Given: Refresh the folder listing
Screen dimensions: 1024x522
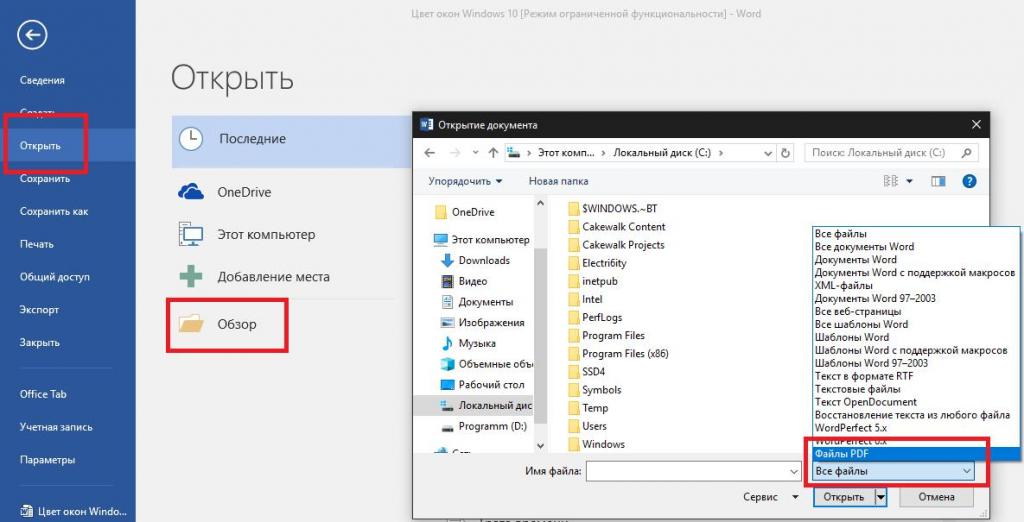Looking at the screenshot, I should click(785, 153).
